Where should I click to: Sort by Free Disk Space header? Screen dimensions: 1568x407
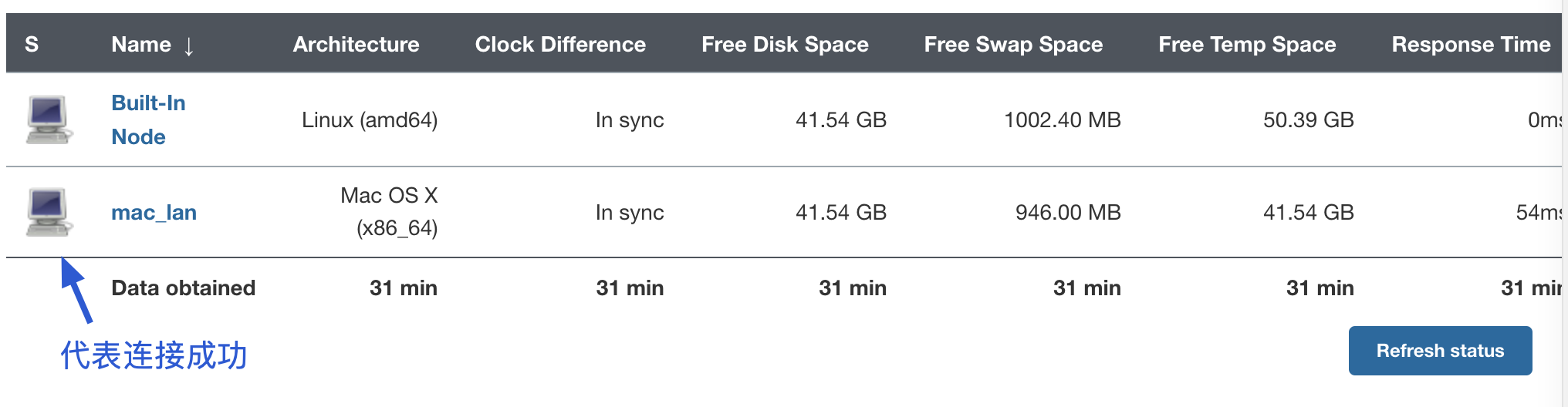785,44
